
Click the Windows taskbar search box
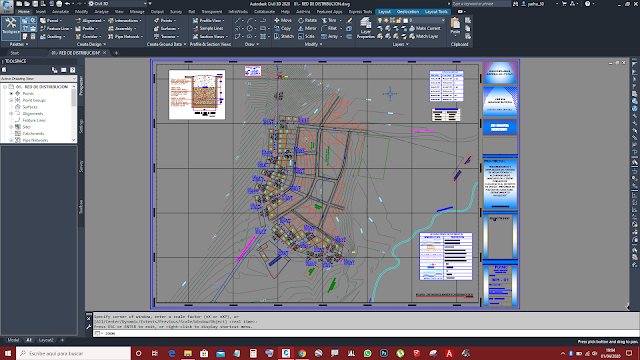pyautogui.click(x=73, y=353)
